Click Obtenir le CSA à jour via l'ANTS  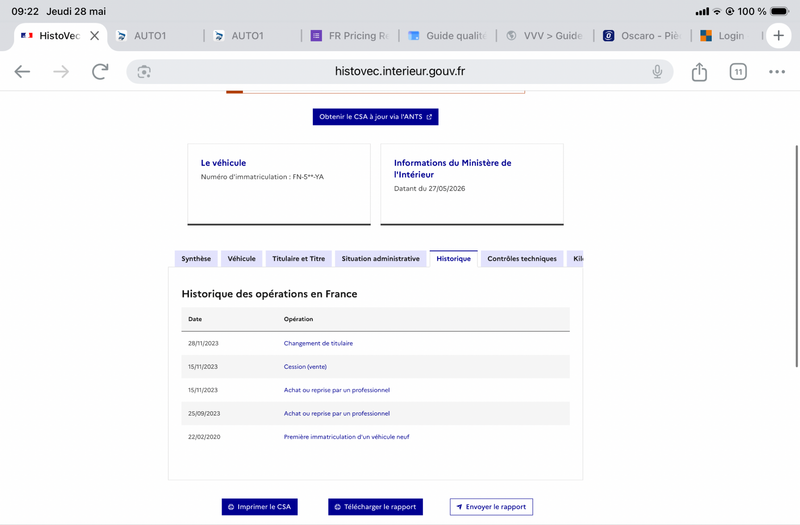tap(375, 117)
